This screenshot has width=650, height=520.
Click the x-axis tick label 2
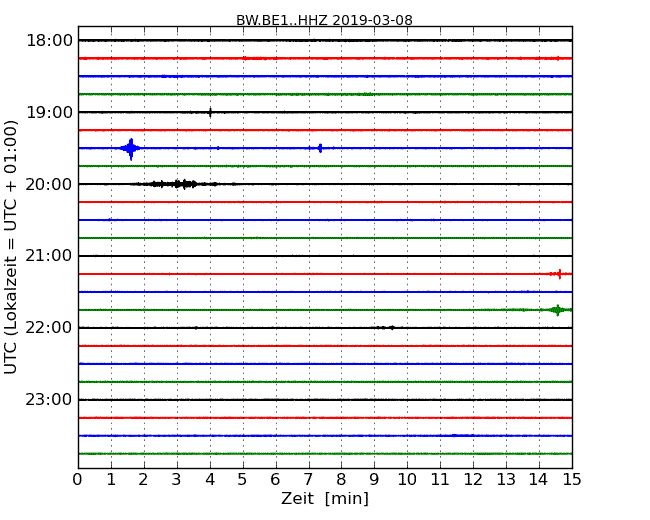[x=143, y=479]
